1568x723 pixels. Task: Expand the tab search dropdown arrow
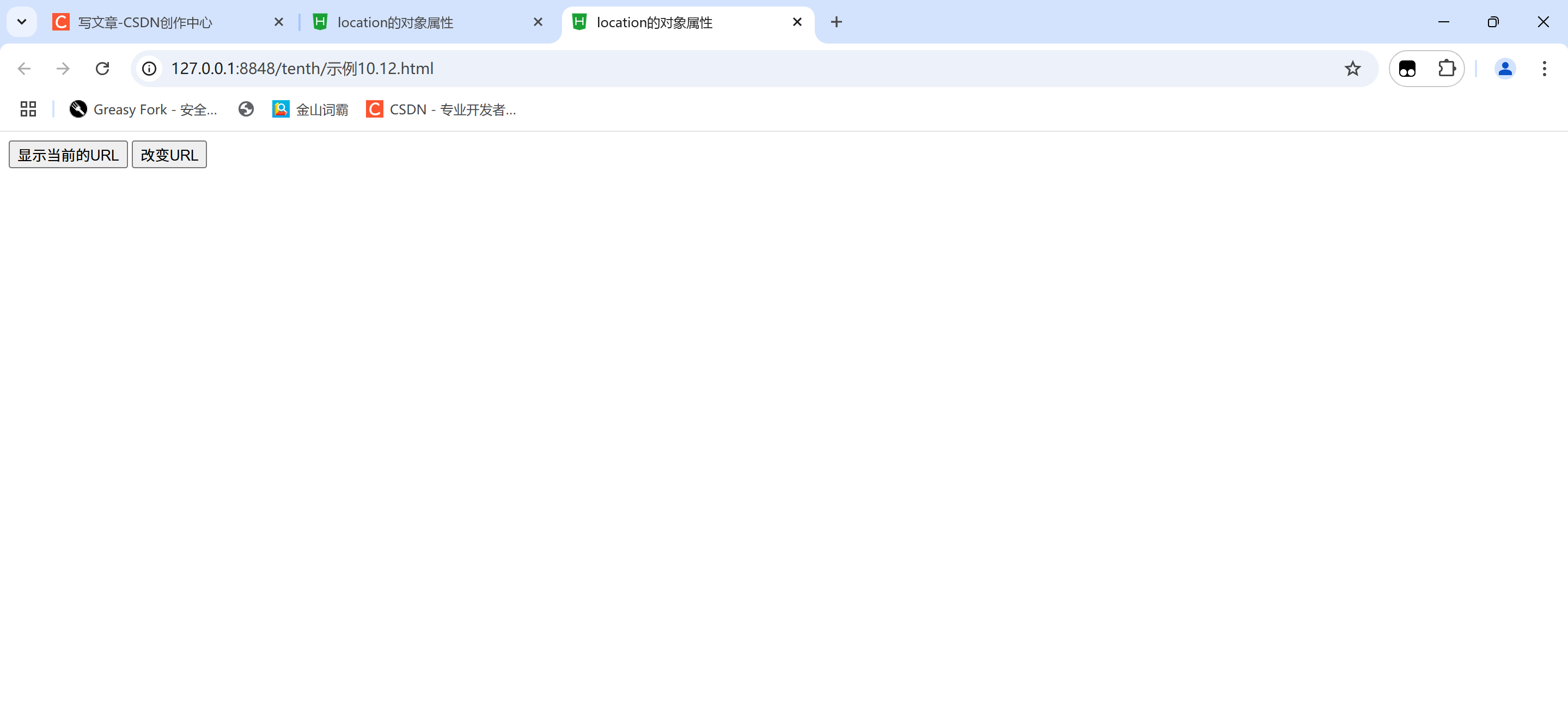[x=22, y=22]
